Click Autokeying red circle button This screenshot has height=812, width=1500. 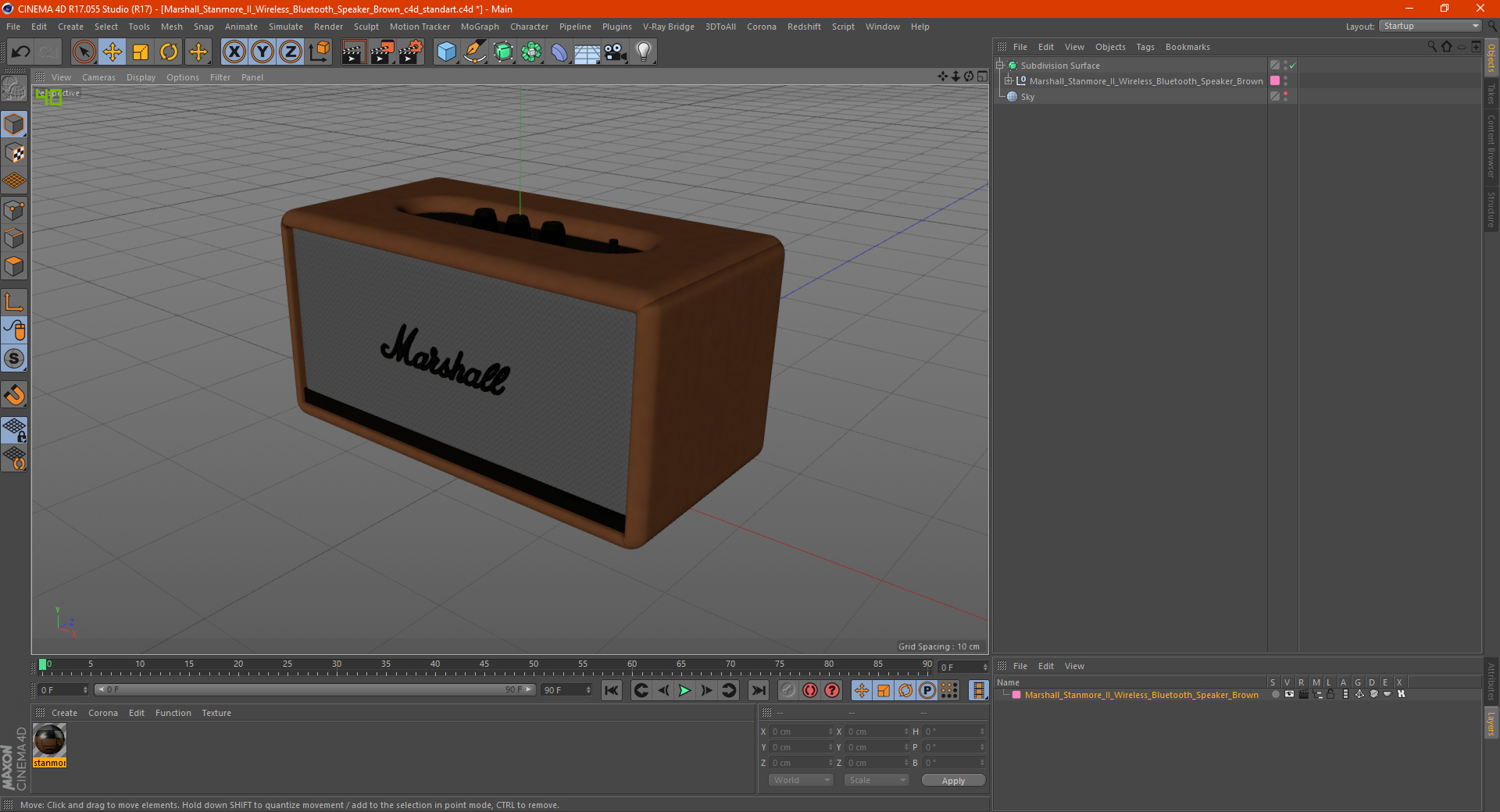pos(810,690)
